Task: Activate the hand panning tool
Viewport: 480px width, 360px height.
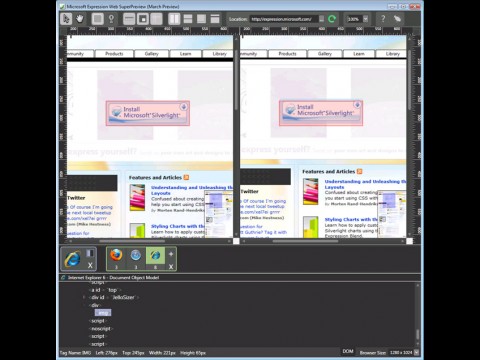Action: (x=79, y=19)
